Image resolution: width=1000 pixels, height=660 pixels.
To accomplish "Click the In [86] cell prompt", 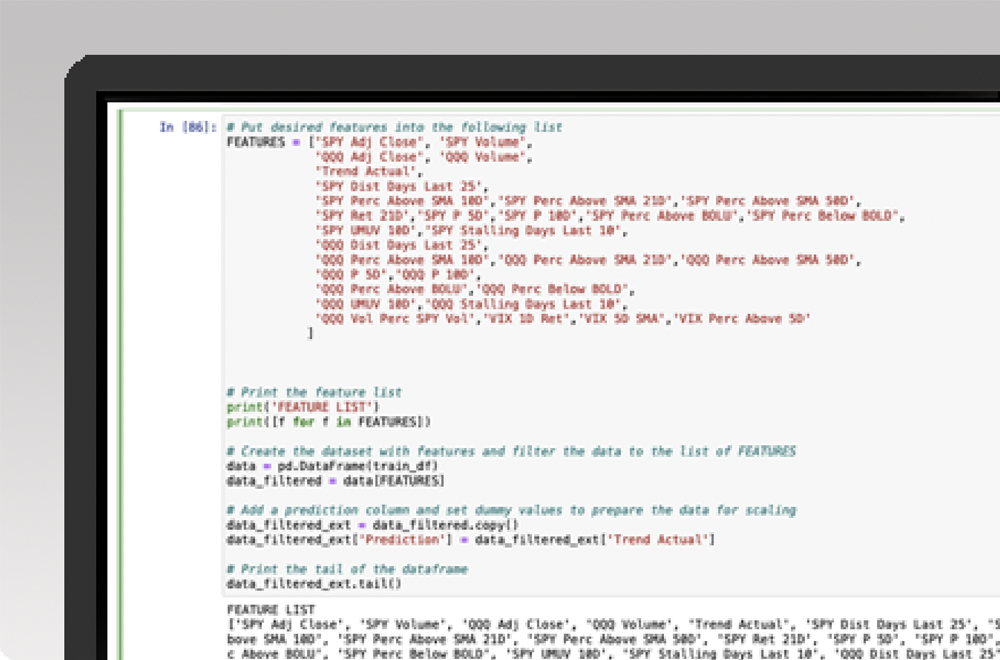I will tap(188, 127).
